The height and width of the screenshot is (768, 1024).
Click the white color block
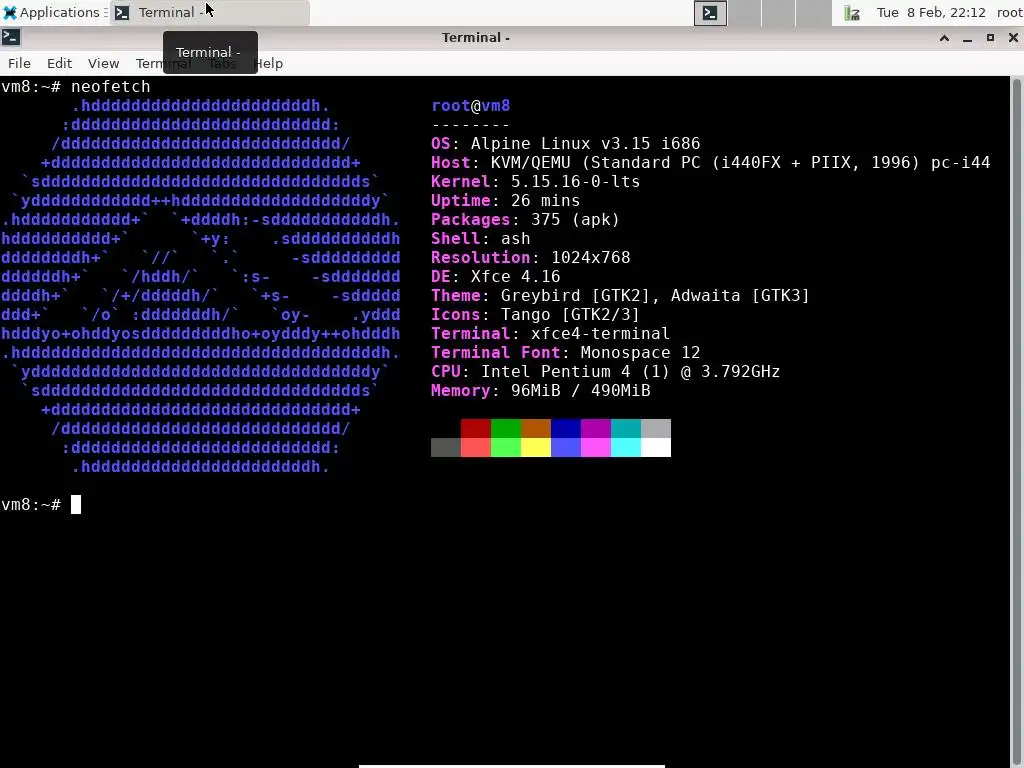(x=656, y=447)
